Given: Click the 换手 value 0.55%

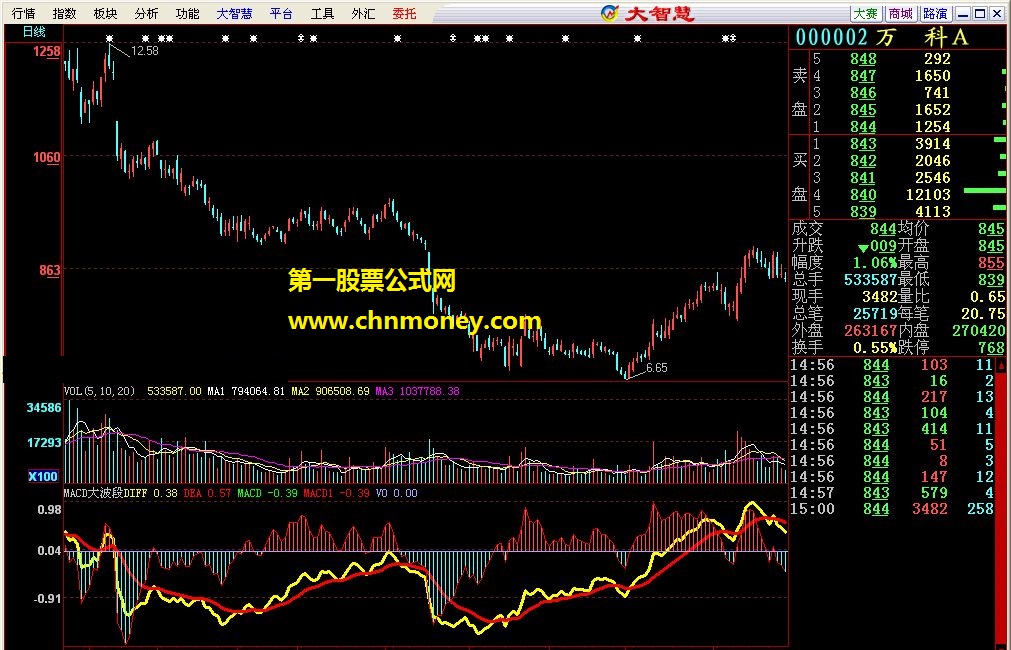Looking at the screenshot, I should click(x=875, y=348).
